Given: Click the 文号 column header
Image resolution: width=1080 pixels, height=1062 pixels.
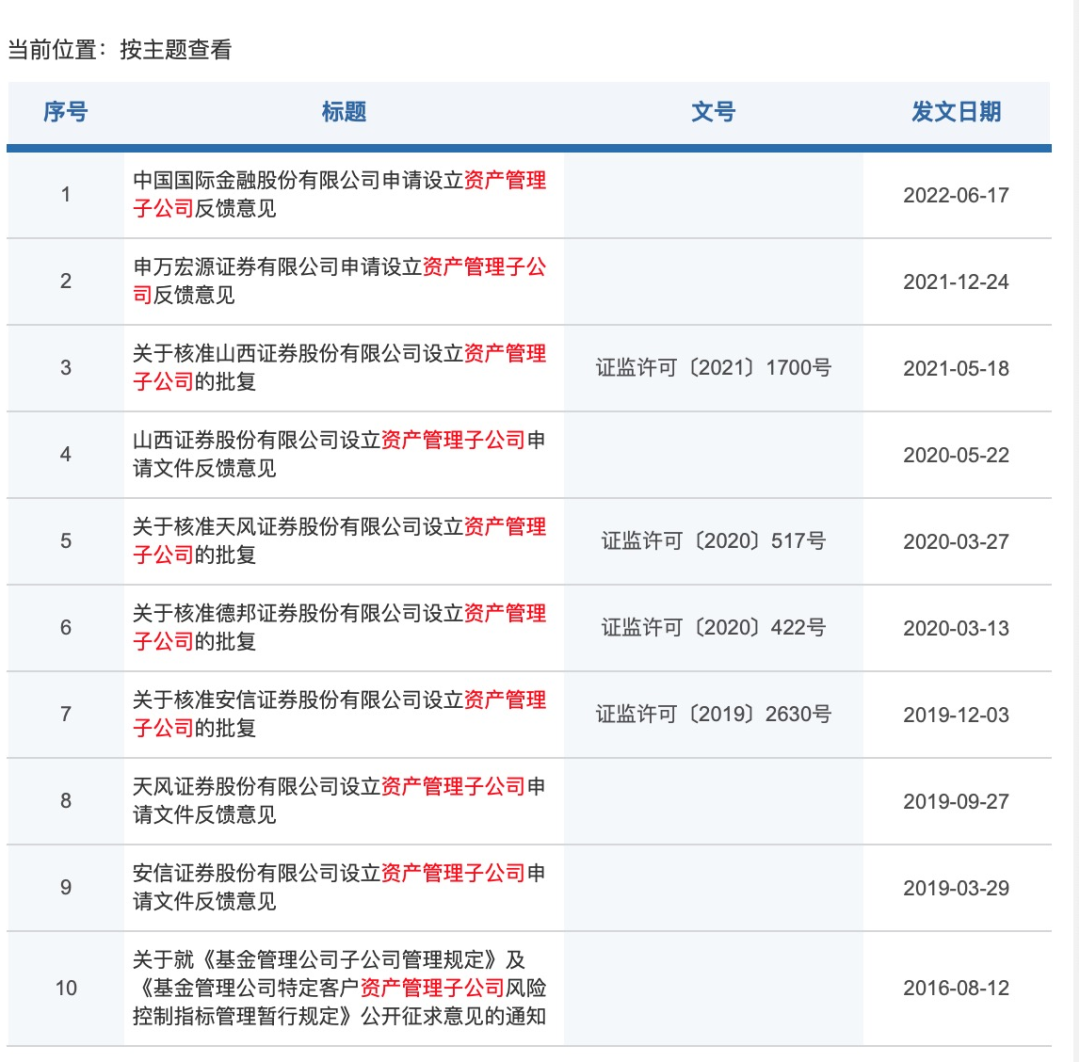Looking at the screenshot, I should (x=714, y=112).
